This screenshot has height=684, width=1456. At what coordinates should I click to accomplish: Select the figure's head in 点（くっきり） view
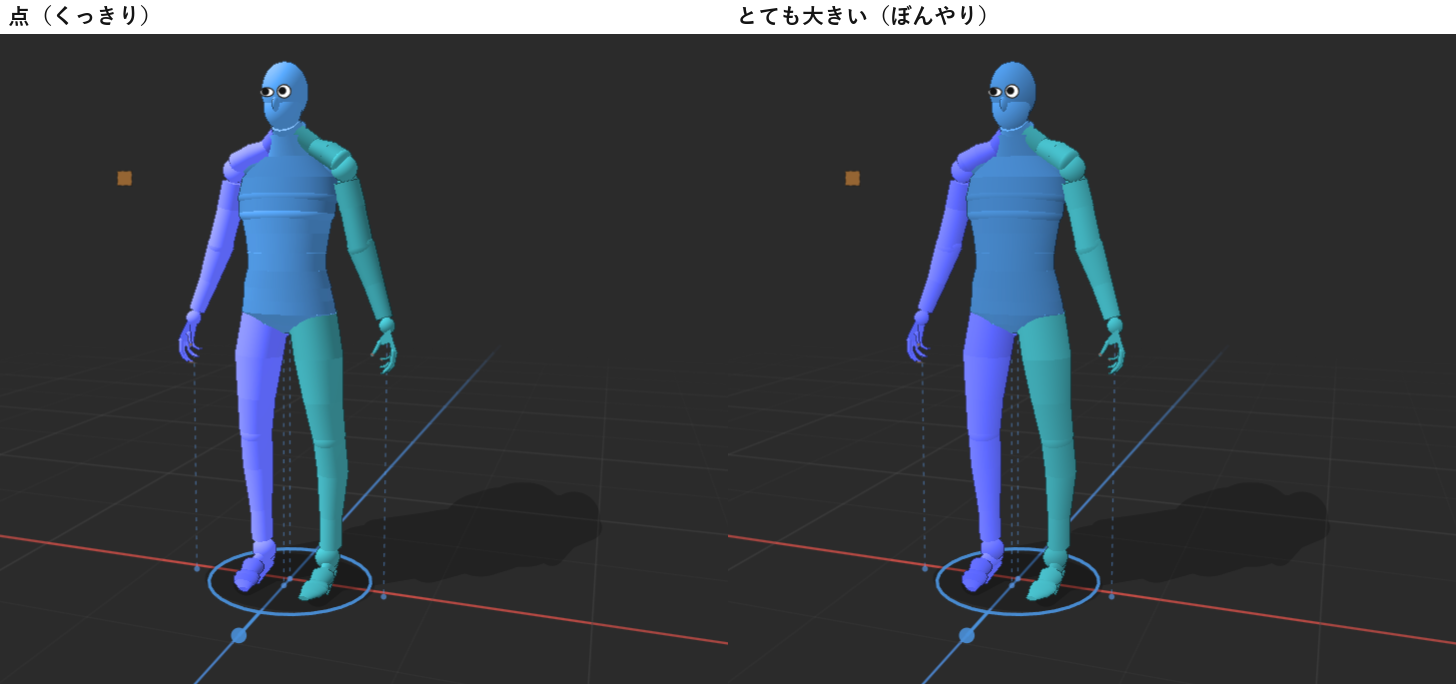[286, 95]
